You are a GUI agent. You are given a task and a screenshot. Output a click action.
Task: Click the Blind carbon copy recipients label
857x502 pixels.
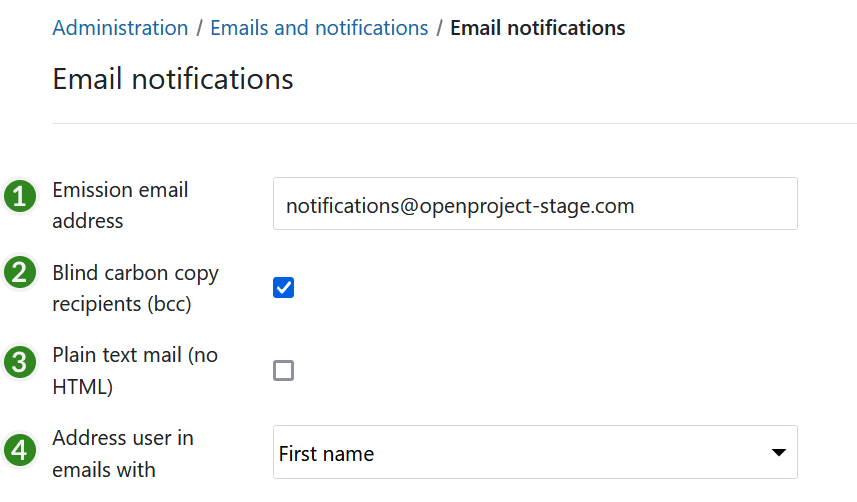(x=135, y=288)
